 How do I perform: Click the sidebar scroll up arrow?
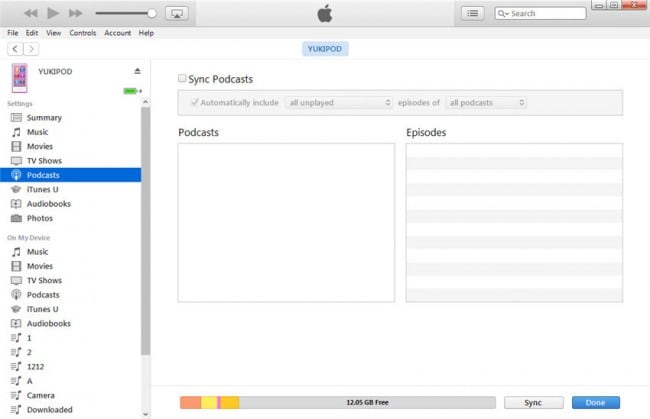click(x=145, y=102)
